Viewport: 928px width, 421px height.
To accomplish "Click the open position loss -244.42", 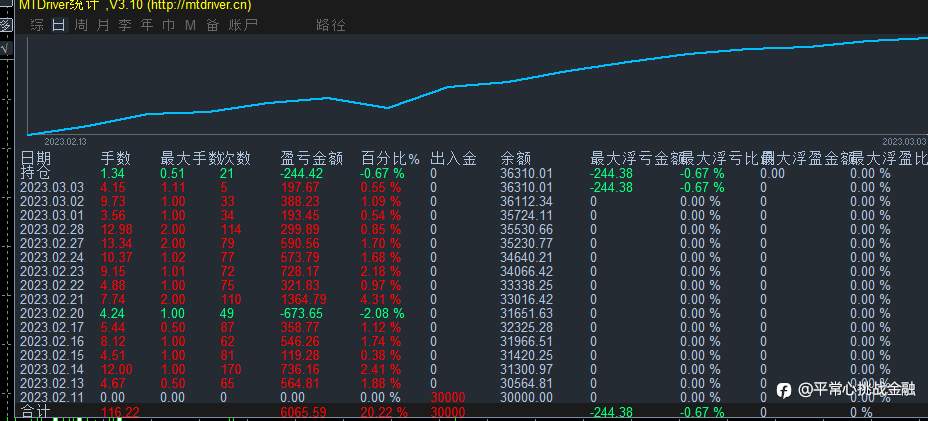I will [302, 173].
